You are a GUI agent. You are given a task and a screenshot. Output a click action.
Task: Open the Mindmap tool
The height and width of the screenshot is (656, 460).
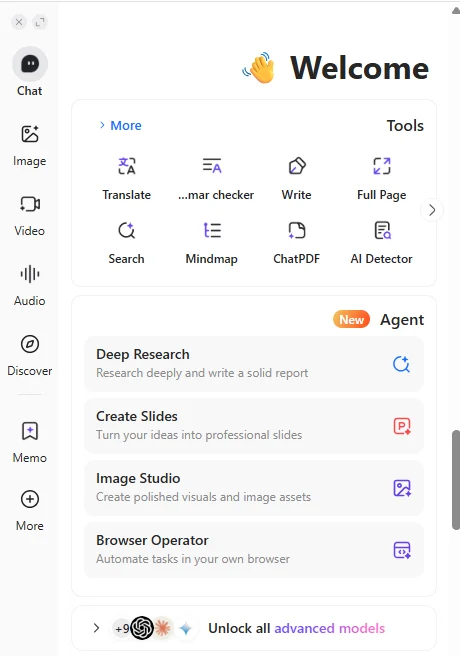[212, 243]
